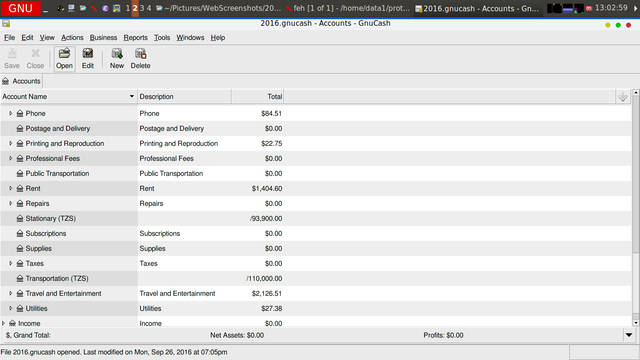Switch to Pictures/WebScreenshots taskbar window
640x360 pixels.
(x=219, y=8)
